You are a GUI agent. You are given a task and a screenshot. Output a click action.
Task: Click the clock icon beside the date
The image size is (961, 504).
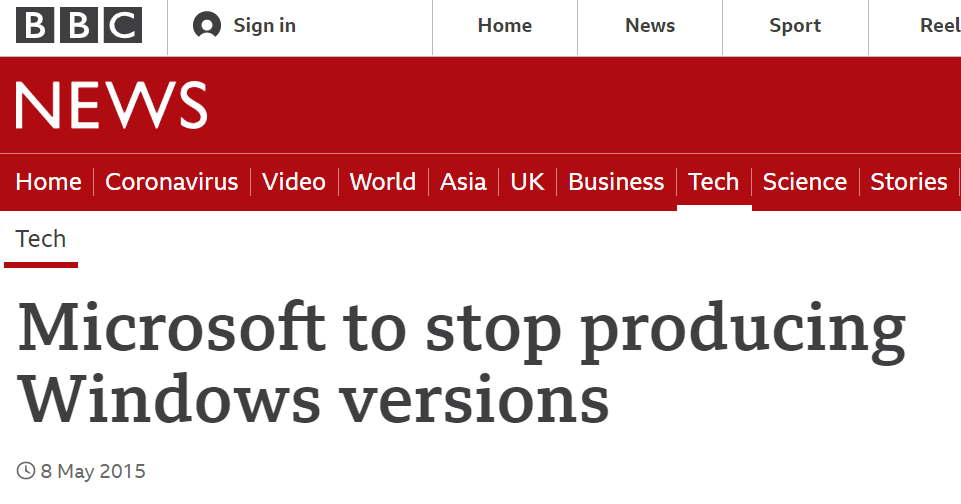point(26,470)
